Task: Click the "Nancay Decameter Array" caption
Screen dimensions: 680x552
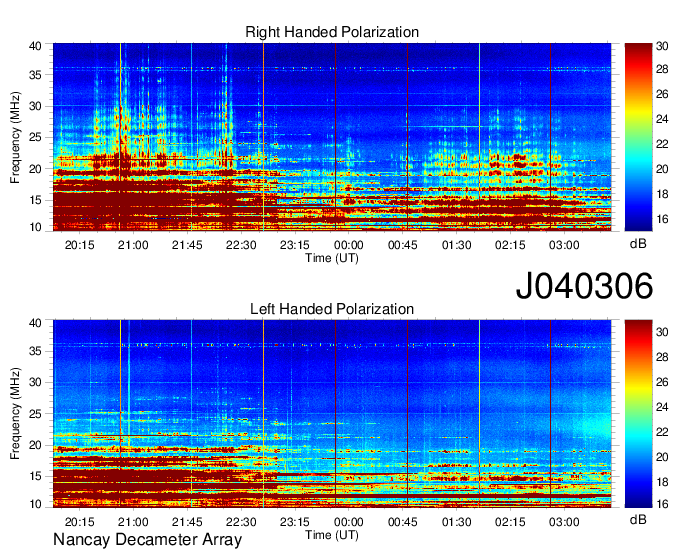Action: click(x=147, y=540)
